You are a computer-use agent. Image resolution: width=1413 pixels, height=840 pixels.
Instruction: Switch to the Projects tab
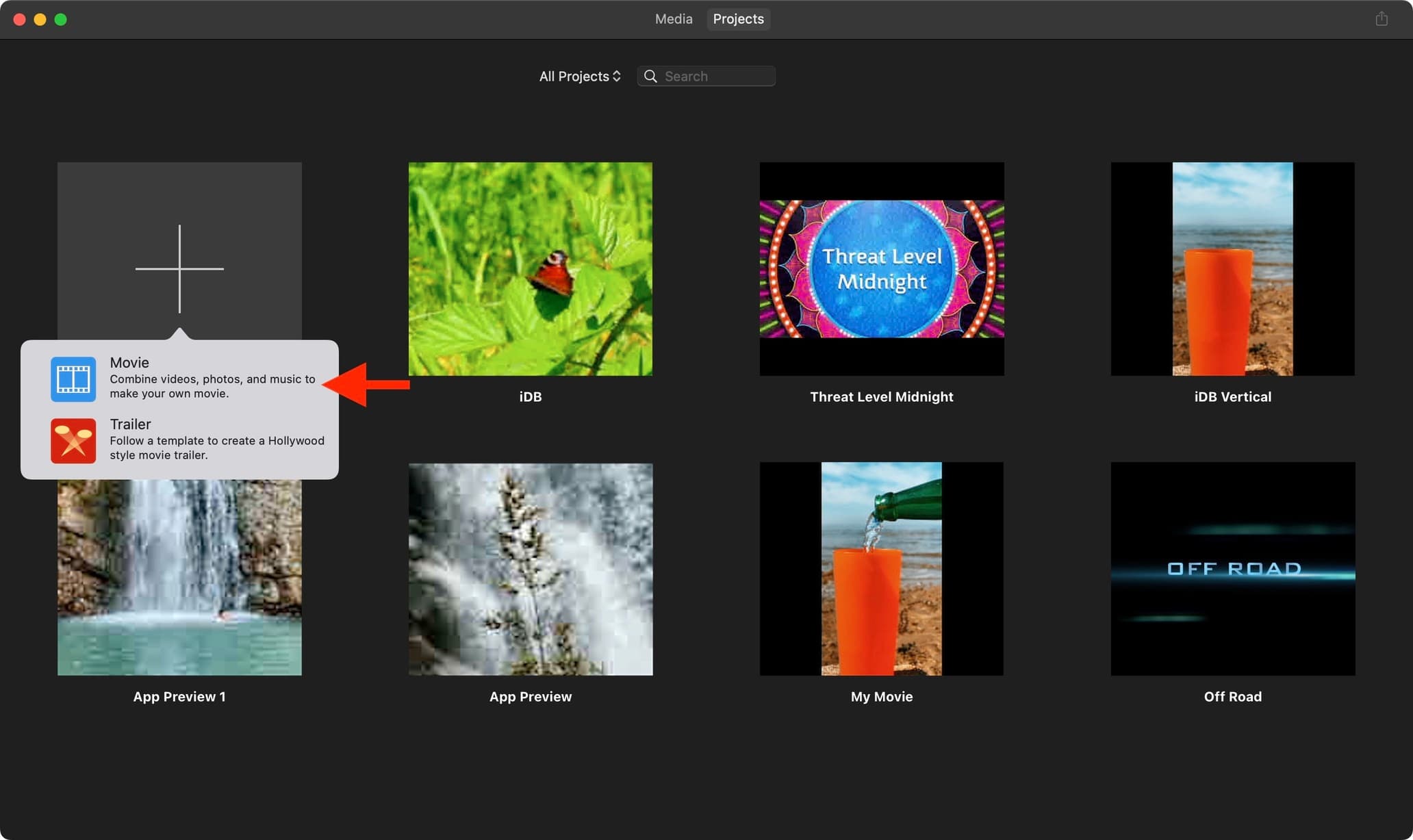click(x=738, y=19)
